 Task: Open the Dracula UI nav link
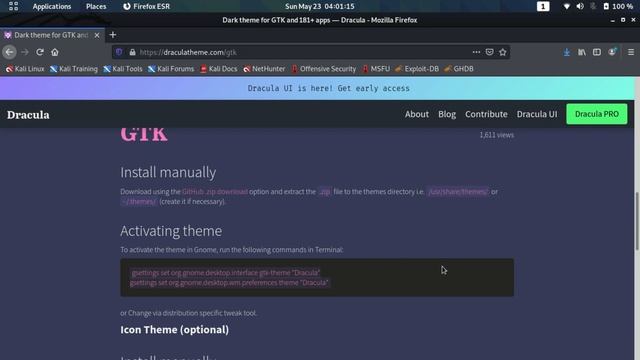point(537,114)
